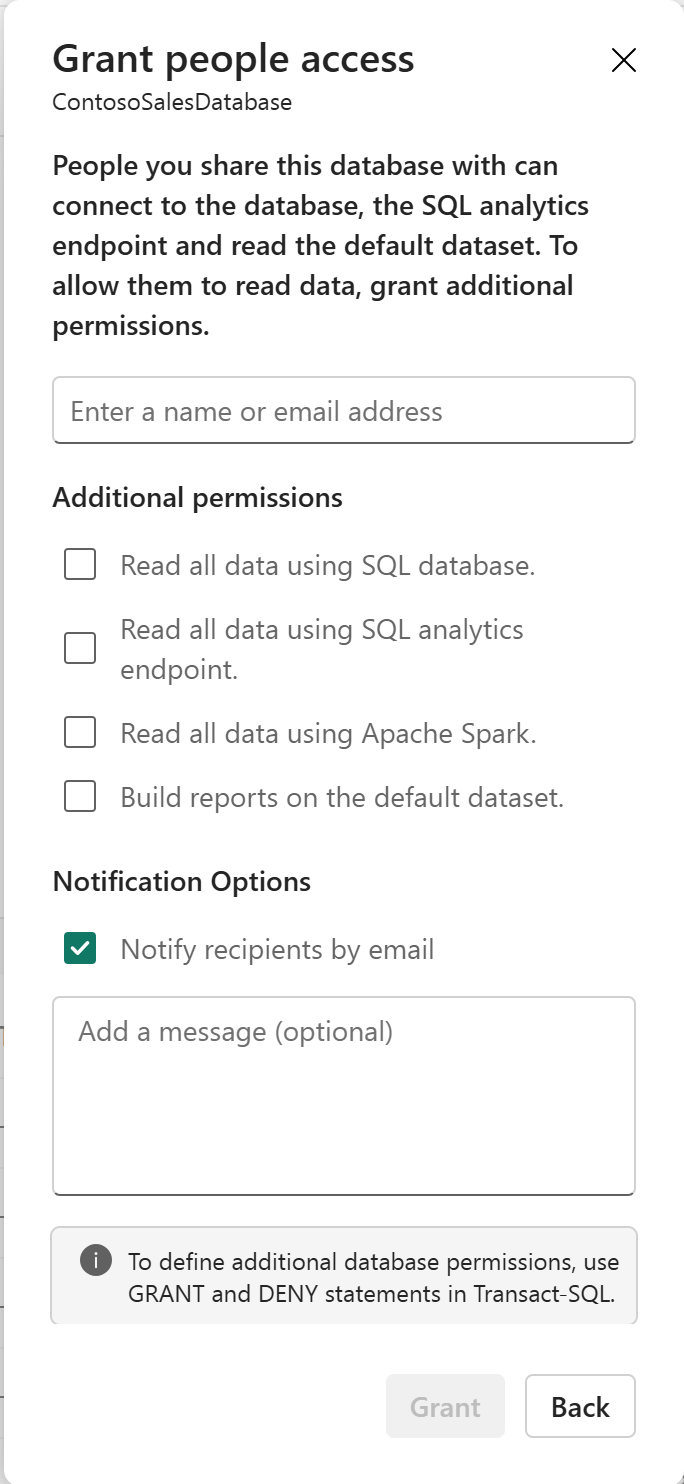Click the info icon in the Transact-SQL banner

(95, 1261)
